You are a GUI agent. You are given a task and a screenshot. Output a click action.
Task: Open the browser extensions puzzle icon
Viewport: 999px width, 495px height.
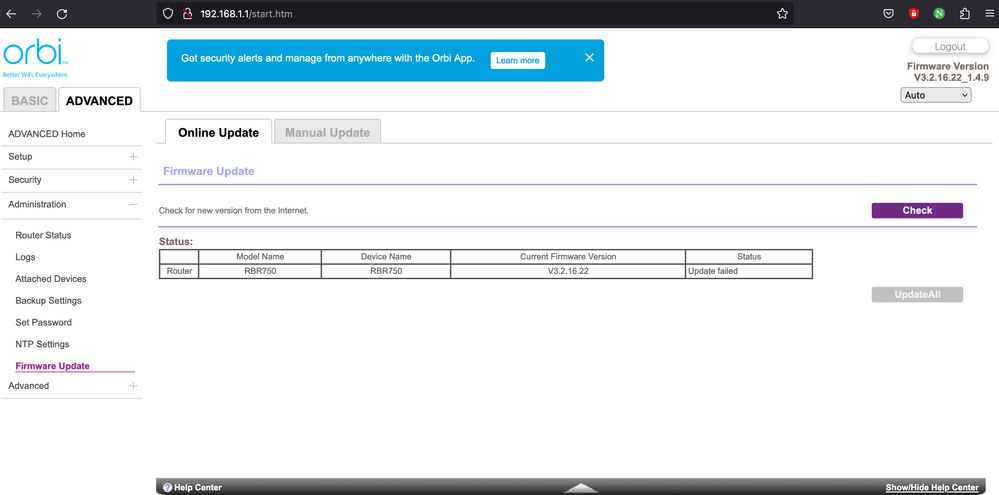pyautogui.click(x=964, y=14)
